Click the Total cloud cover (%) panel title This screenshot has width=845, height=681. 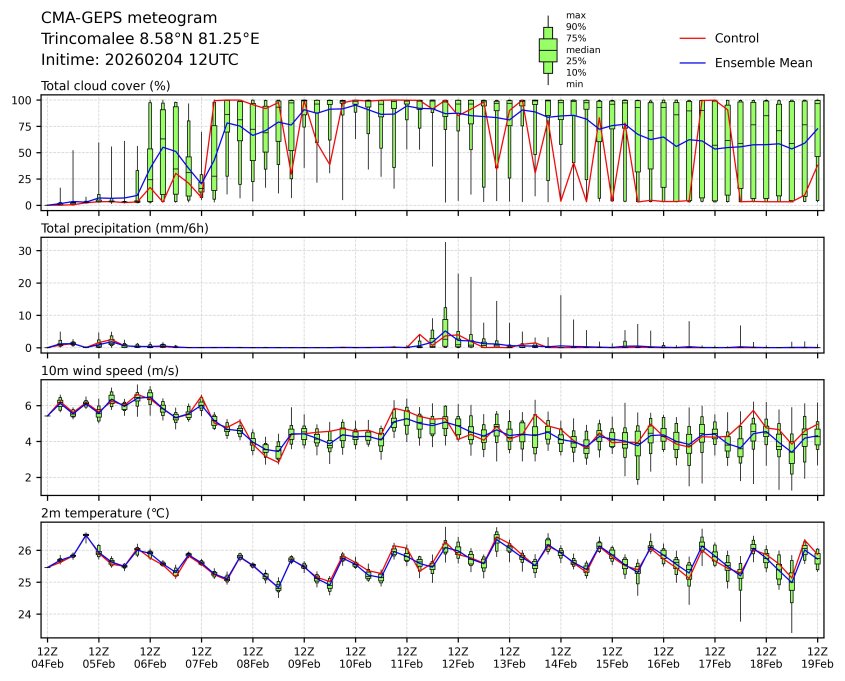[x=106, y=86]
